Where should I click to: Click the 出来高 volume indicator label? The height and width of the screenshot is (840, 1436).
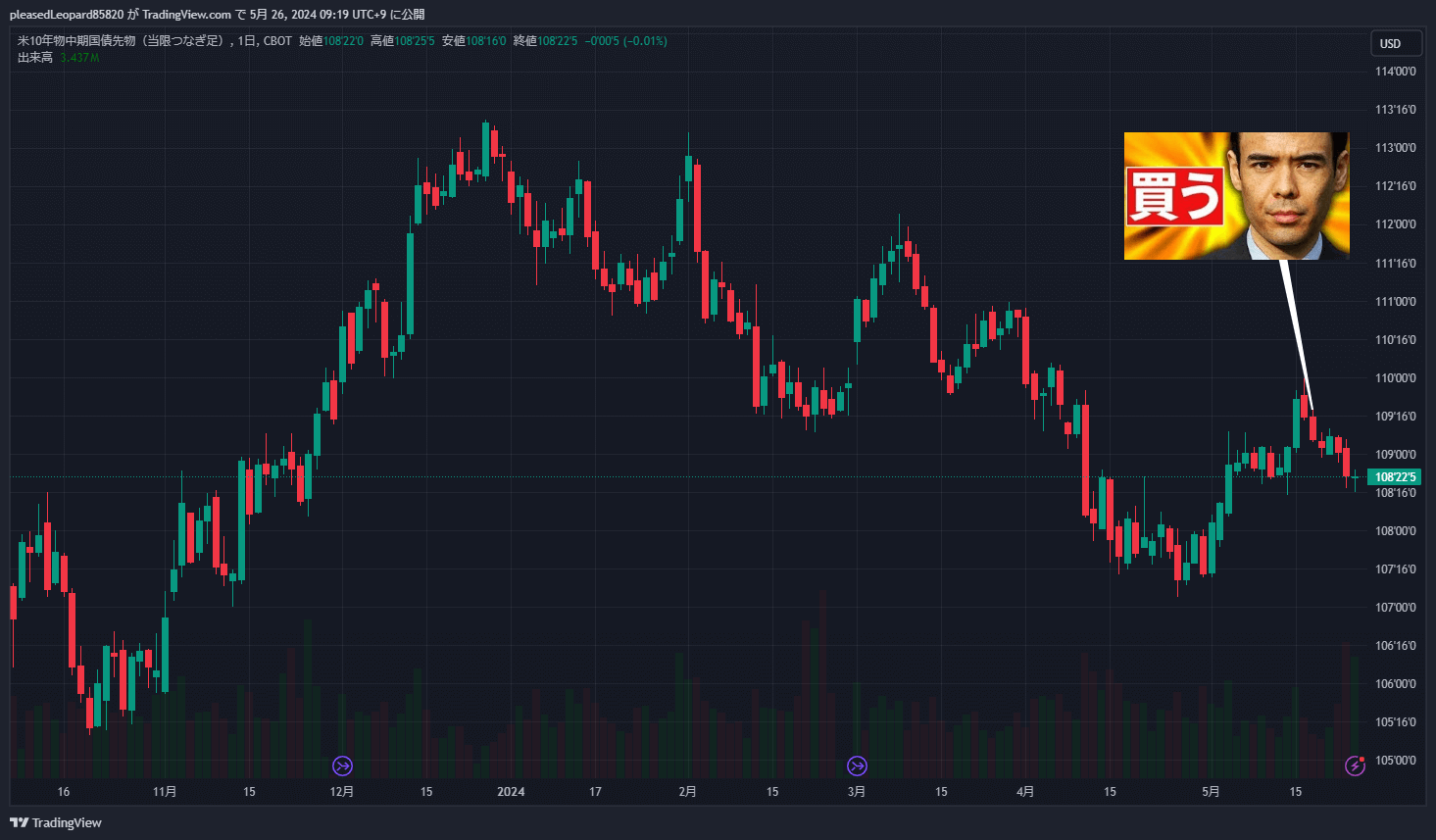click(x=34, y=58)
